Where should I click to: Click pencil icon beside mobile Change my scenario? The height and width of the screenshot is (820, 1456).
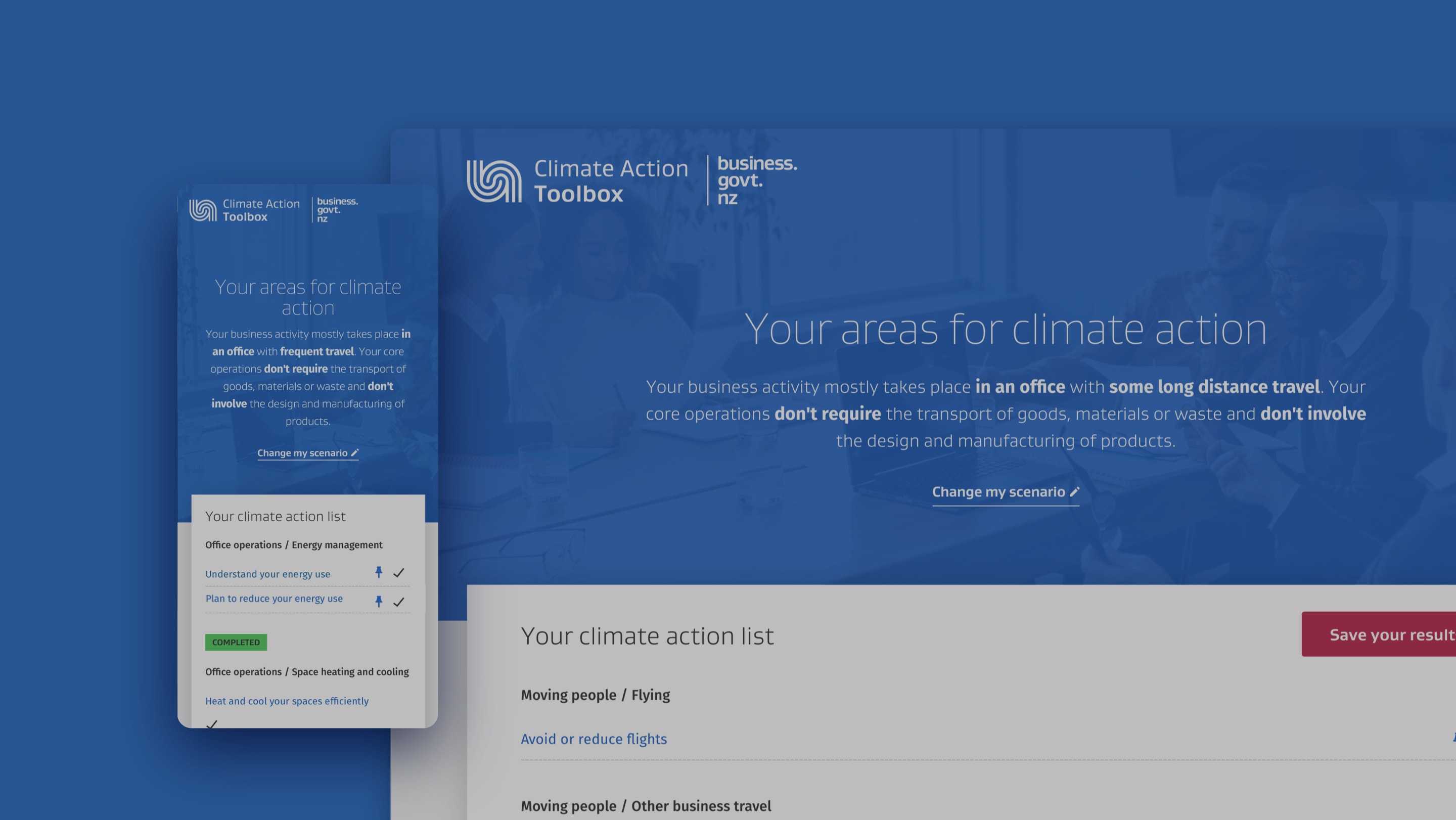(354, 452)
